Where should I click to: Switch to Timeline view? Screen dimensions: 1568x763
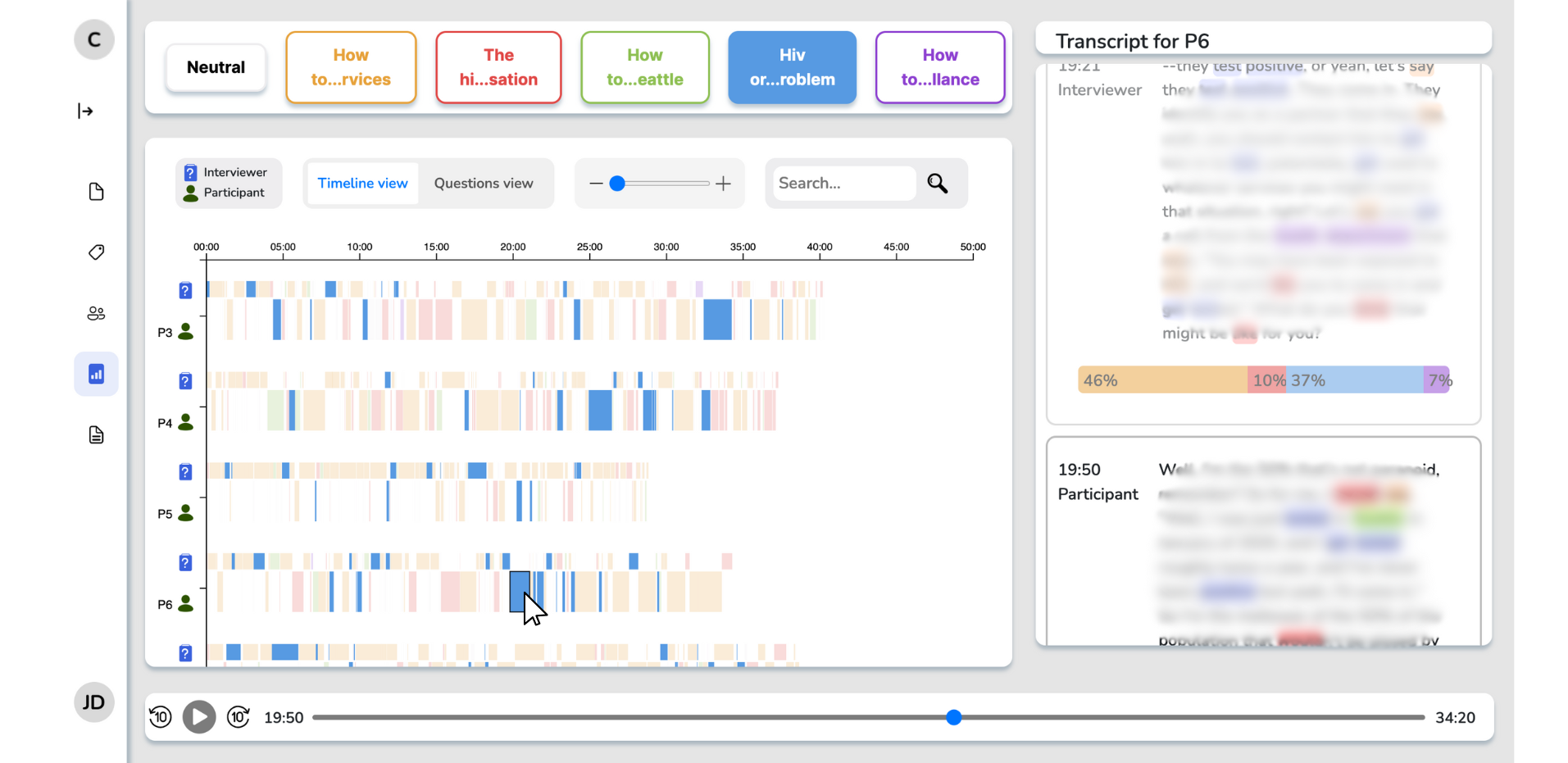[x=362, y=184]
